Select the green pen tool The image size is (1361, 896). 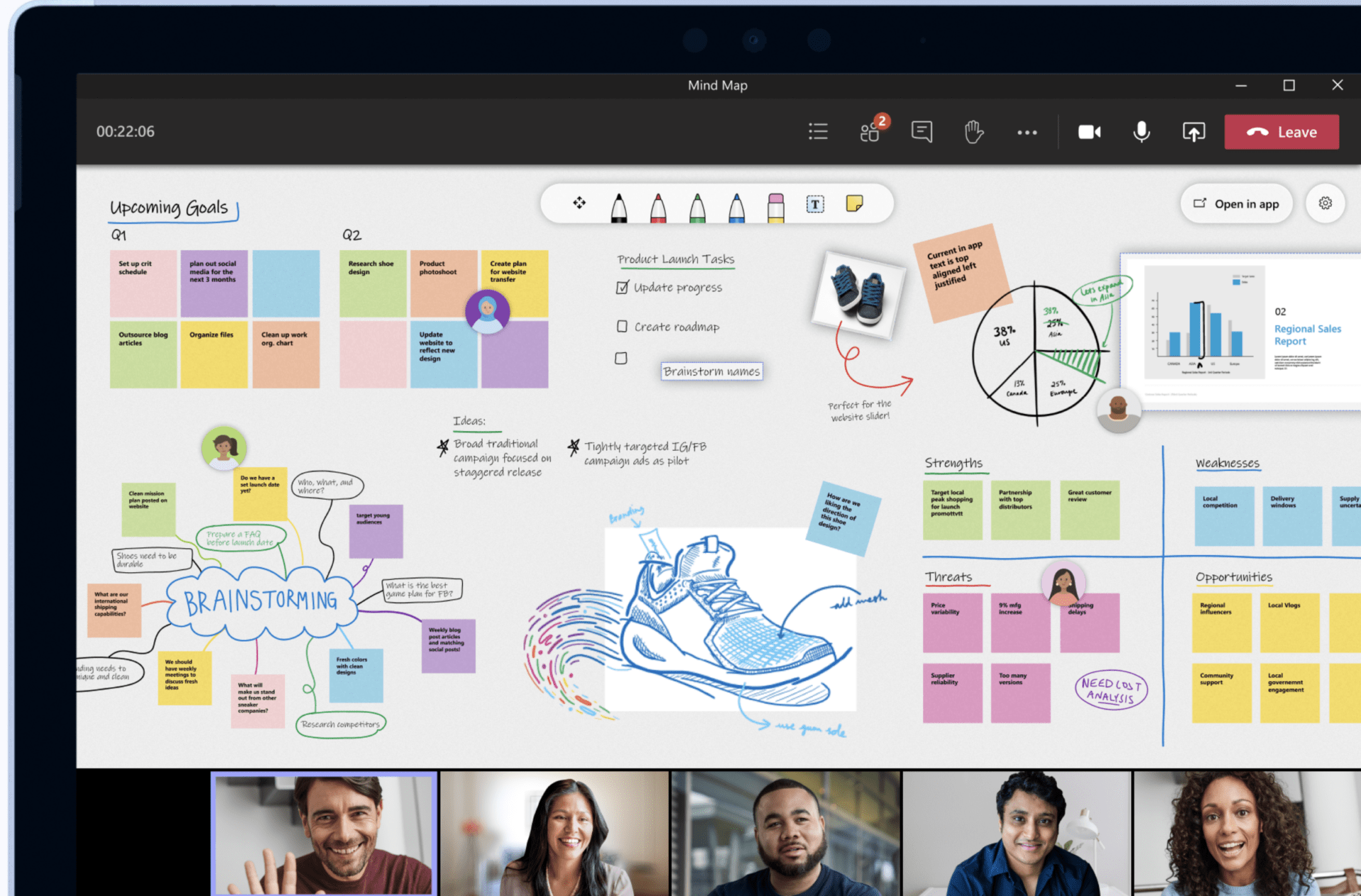698,206
